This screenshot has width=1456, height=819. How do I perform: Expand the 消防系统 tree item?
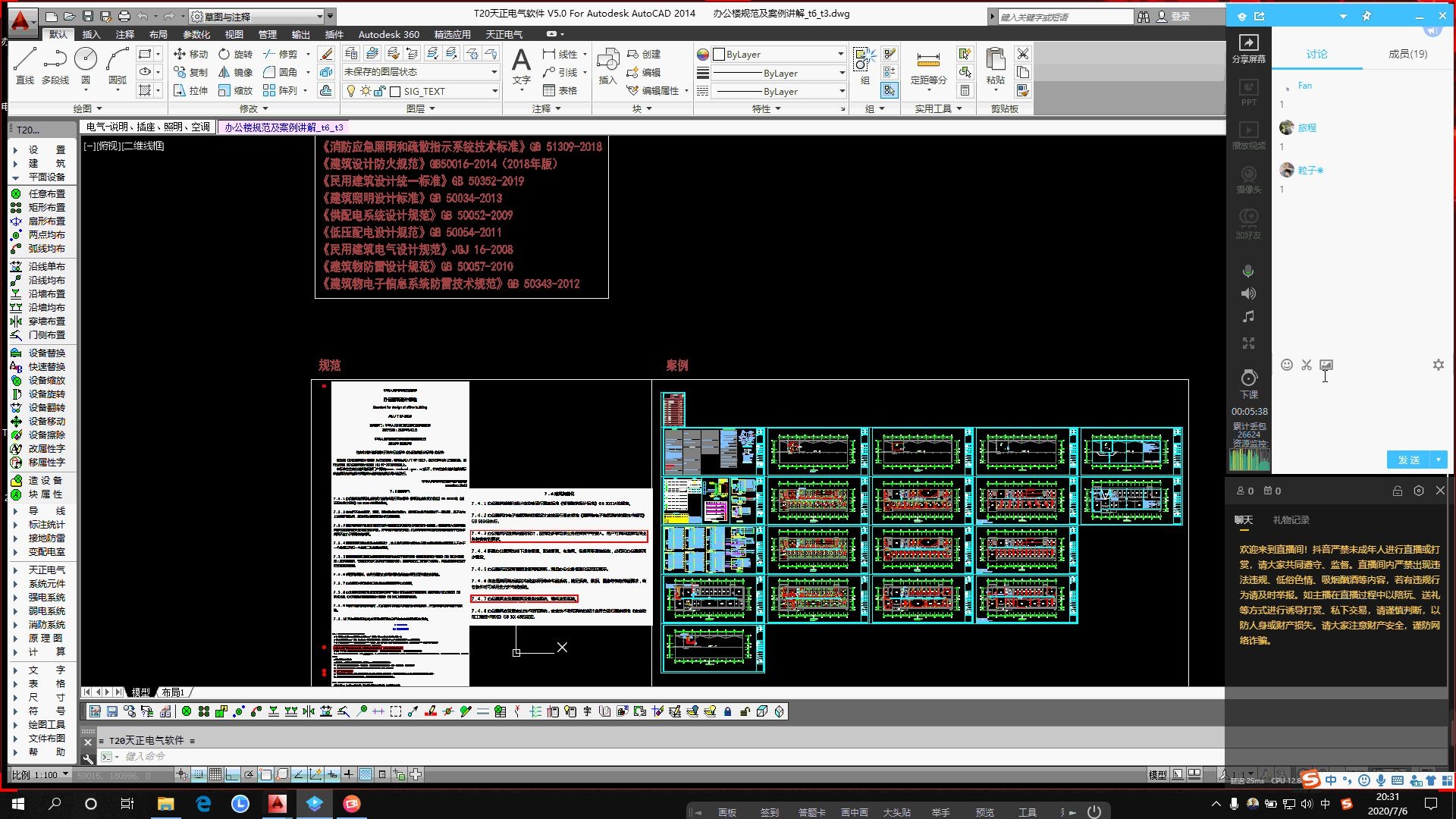pyautogui.click(x=39, y=624)
